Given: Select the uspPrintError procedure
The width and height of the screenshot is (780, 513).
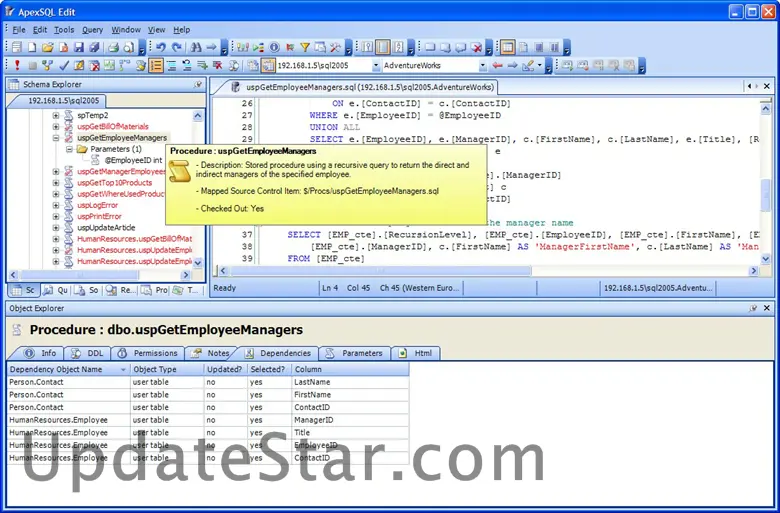Looking at the screenshot, I should pyautogui.click(x=99, y=216).
